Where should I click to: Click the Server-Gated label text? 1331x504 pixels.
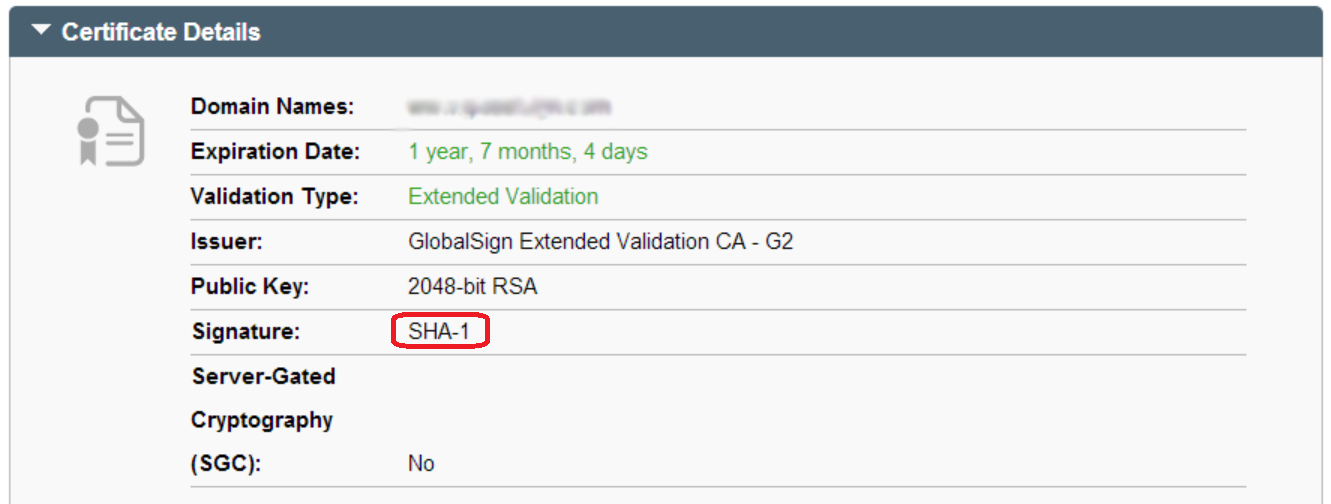pyautogui.click(x=263, y=376)
